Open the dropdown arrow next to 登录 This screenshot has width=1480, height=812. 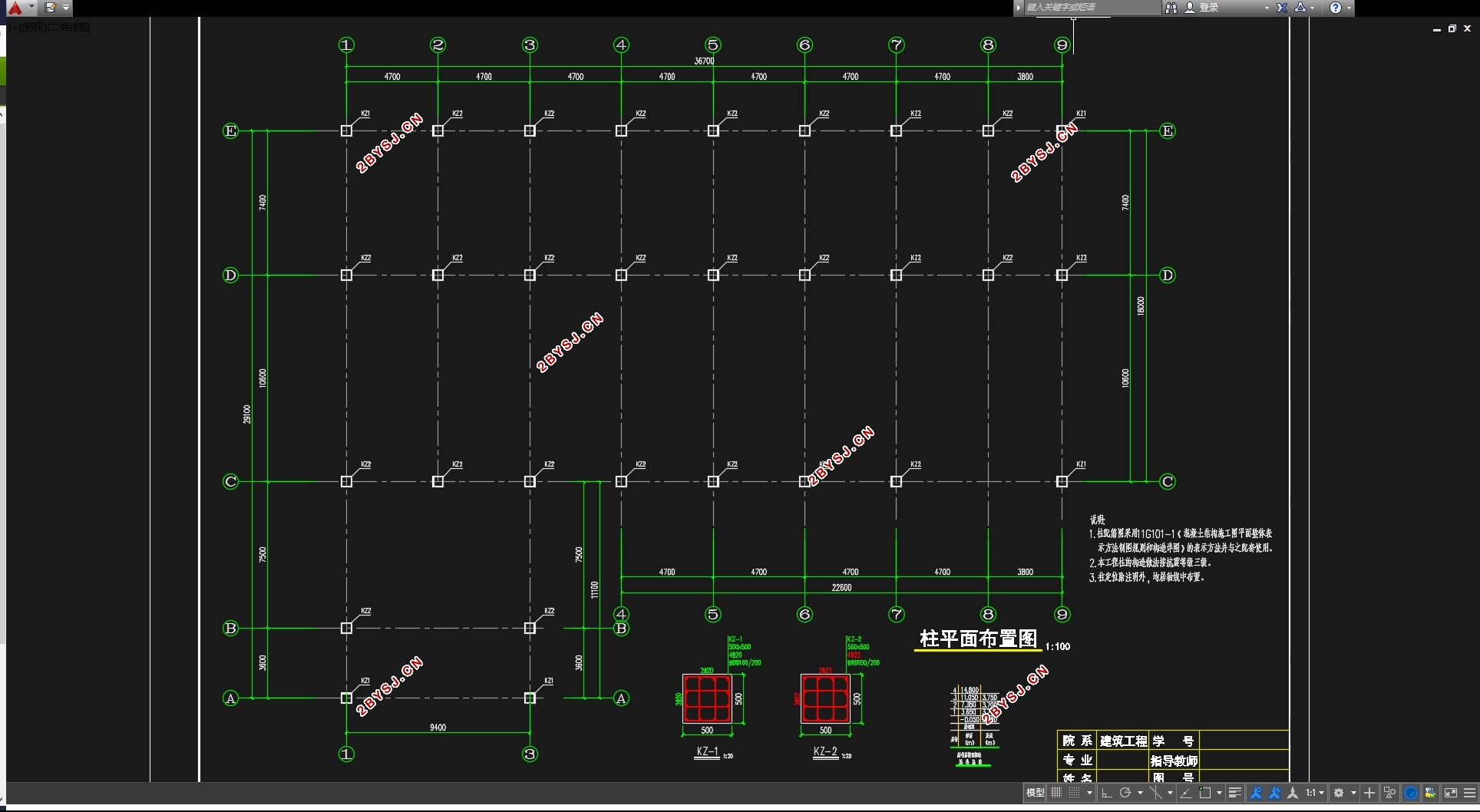pos(1267,8)
